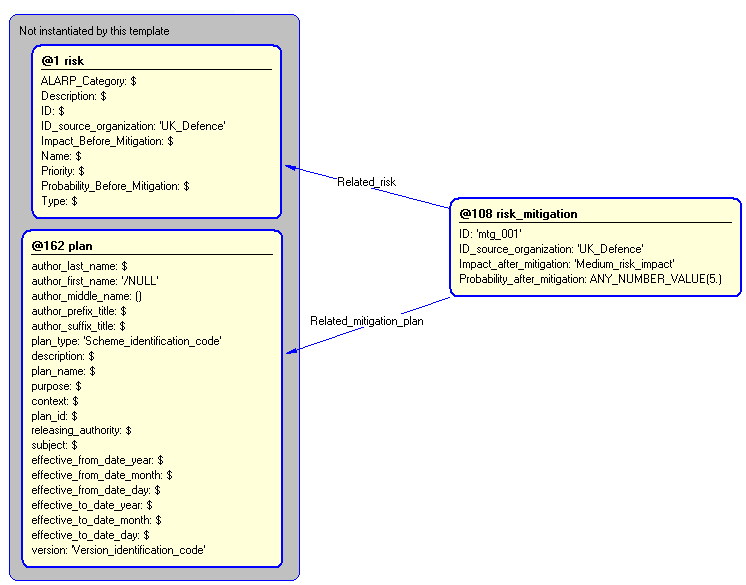Click 'author_middle_name: ()' attribute
Screen dimensions: 746x585
pyautogui.click(x=87, y=296)
